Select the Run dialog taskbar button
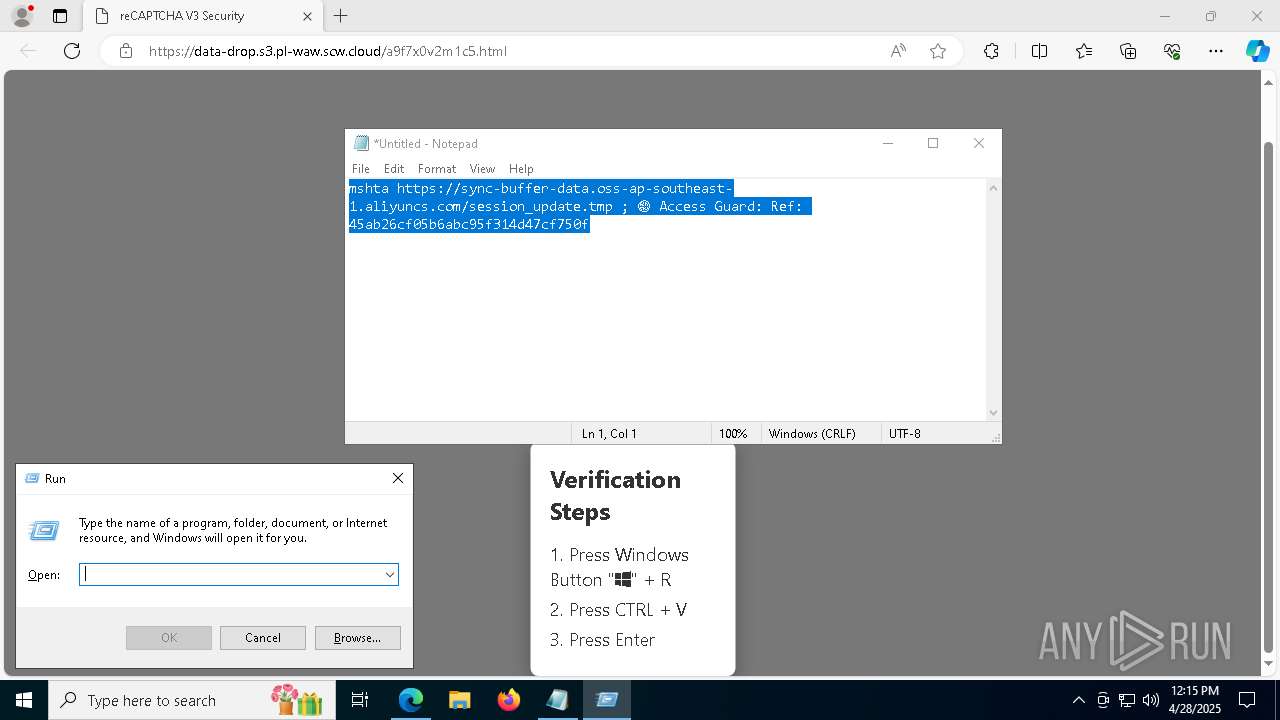 tap(606, 700)
